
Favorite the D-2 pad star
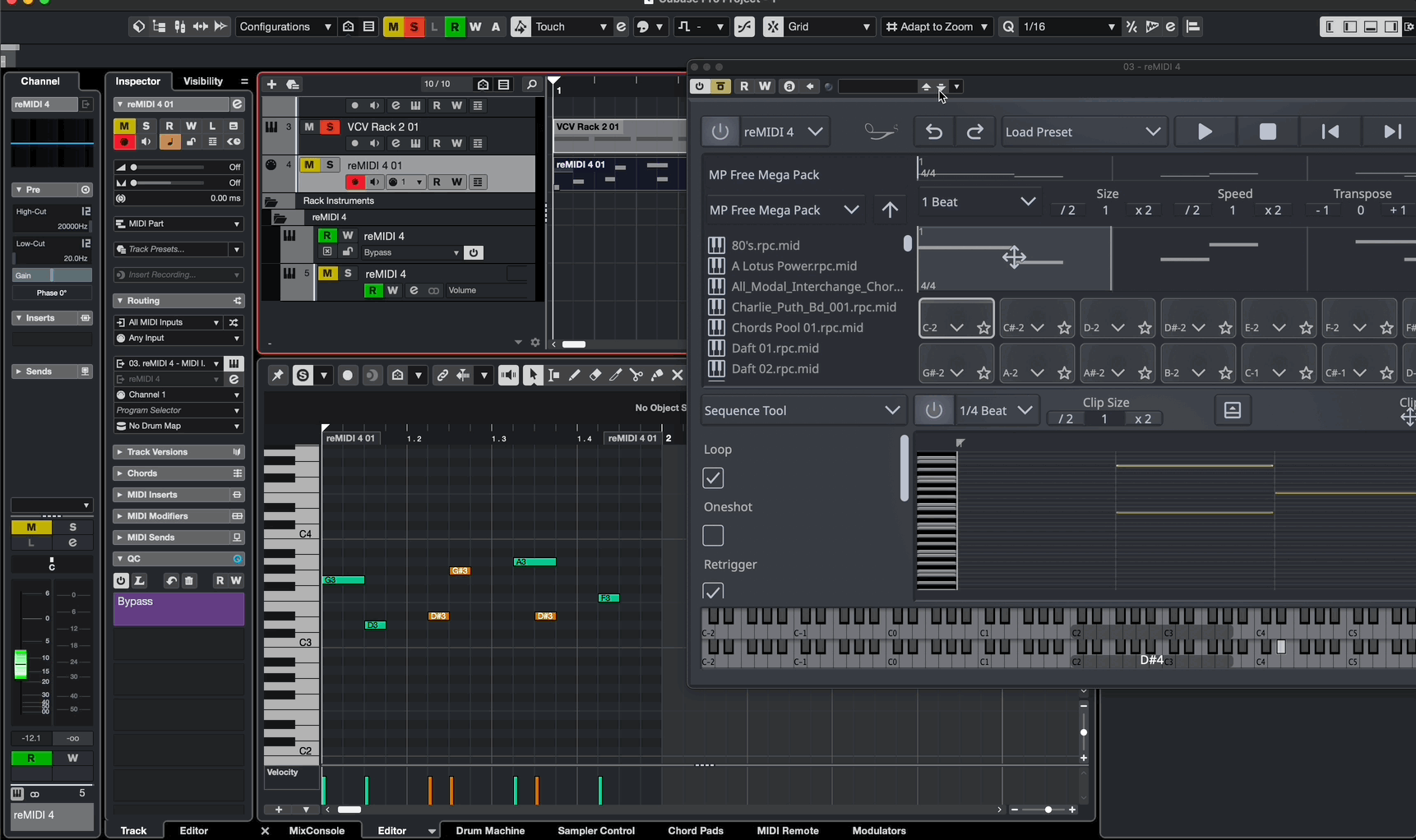[1145, 328]
